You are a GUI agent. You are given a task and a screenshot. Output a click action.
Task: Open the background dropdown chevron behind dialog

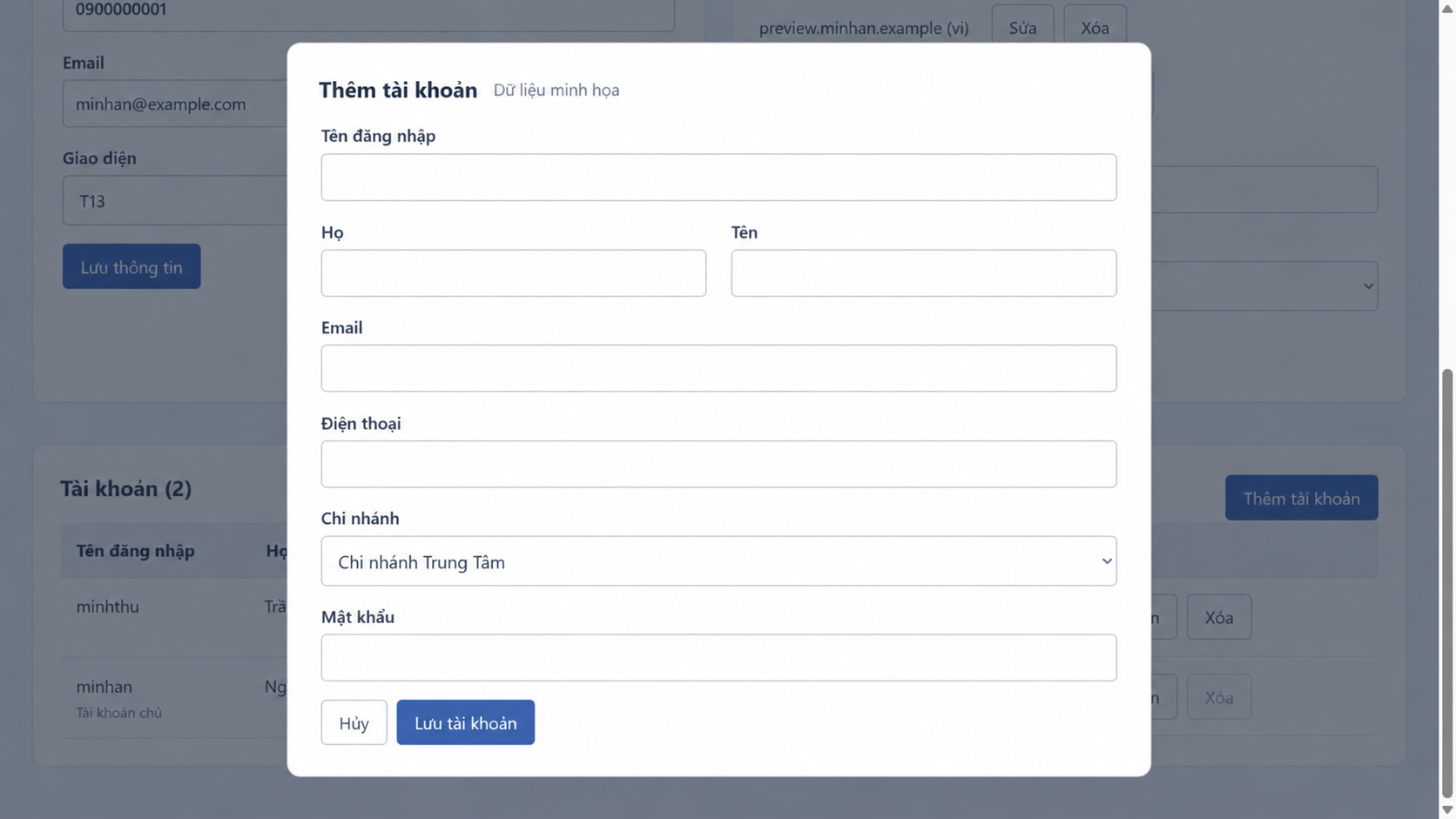[x=1368, y=286]
